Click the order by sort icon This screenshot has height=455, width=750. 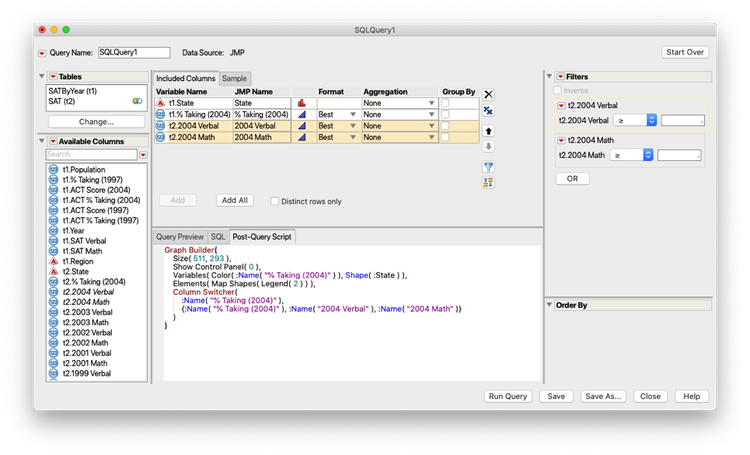[488, 182]
